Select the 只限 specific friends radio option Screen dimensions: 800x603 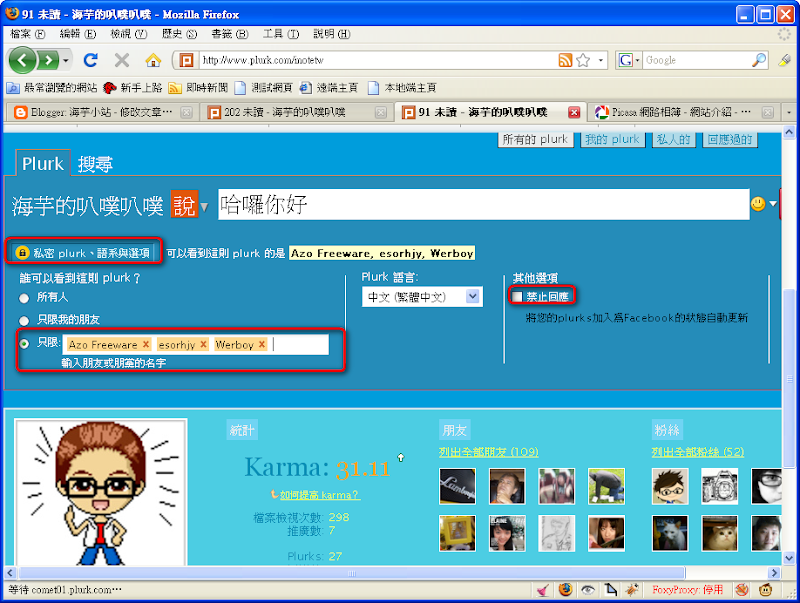[x=24, y=344]
